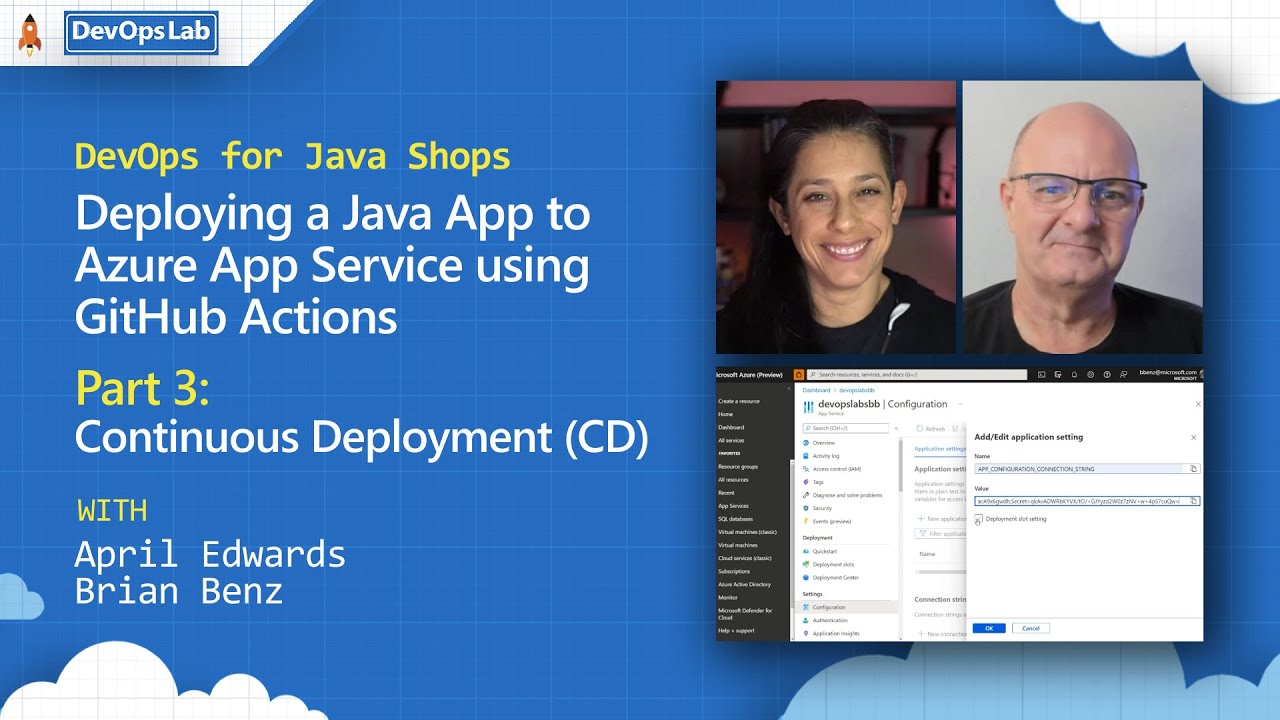Screen dimensions: 1280x720
Task: Click the resource menu vertical scrollbar
Action: pos(900,466)
